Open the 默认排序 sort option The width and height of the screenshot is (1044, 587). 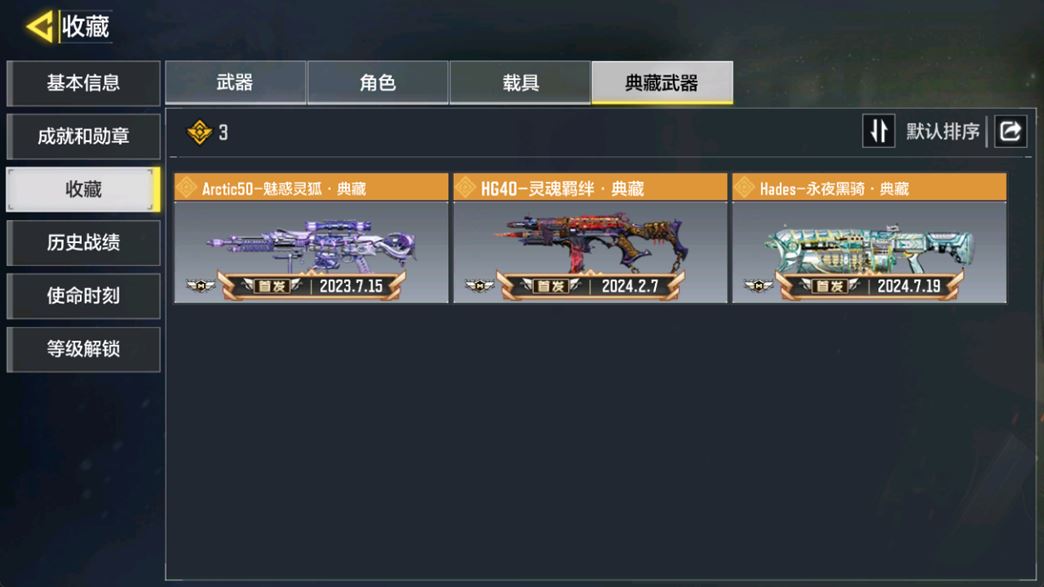point(943,132)
